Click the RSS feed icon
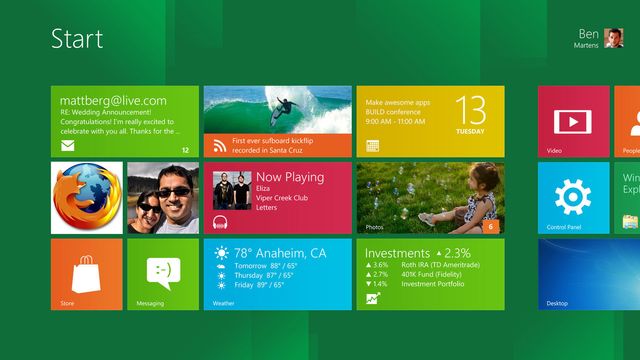640x360 pixels. click(x=220, y=146)
